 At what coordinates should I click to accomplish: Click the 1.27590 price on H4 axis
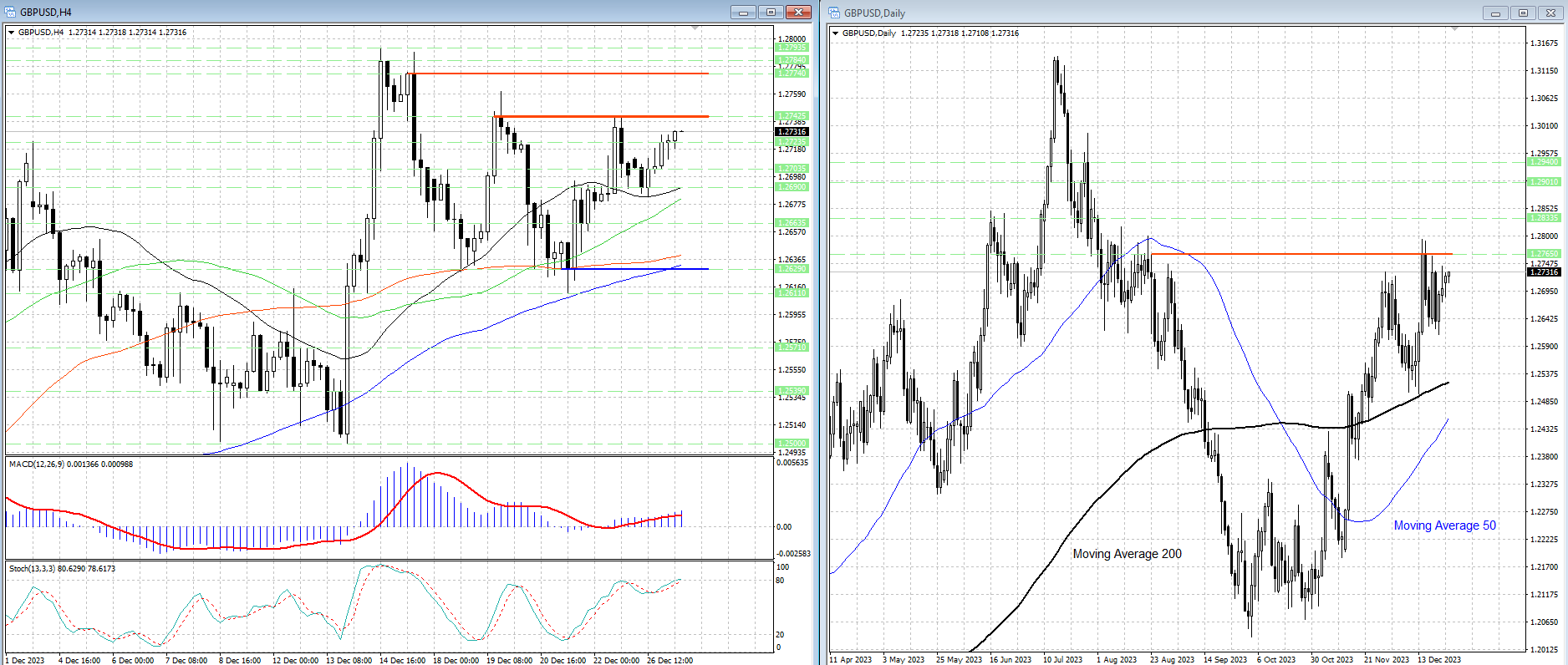click(x=792, y=94)
